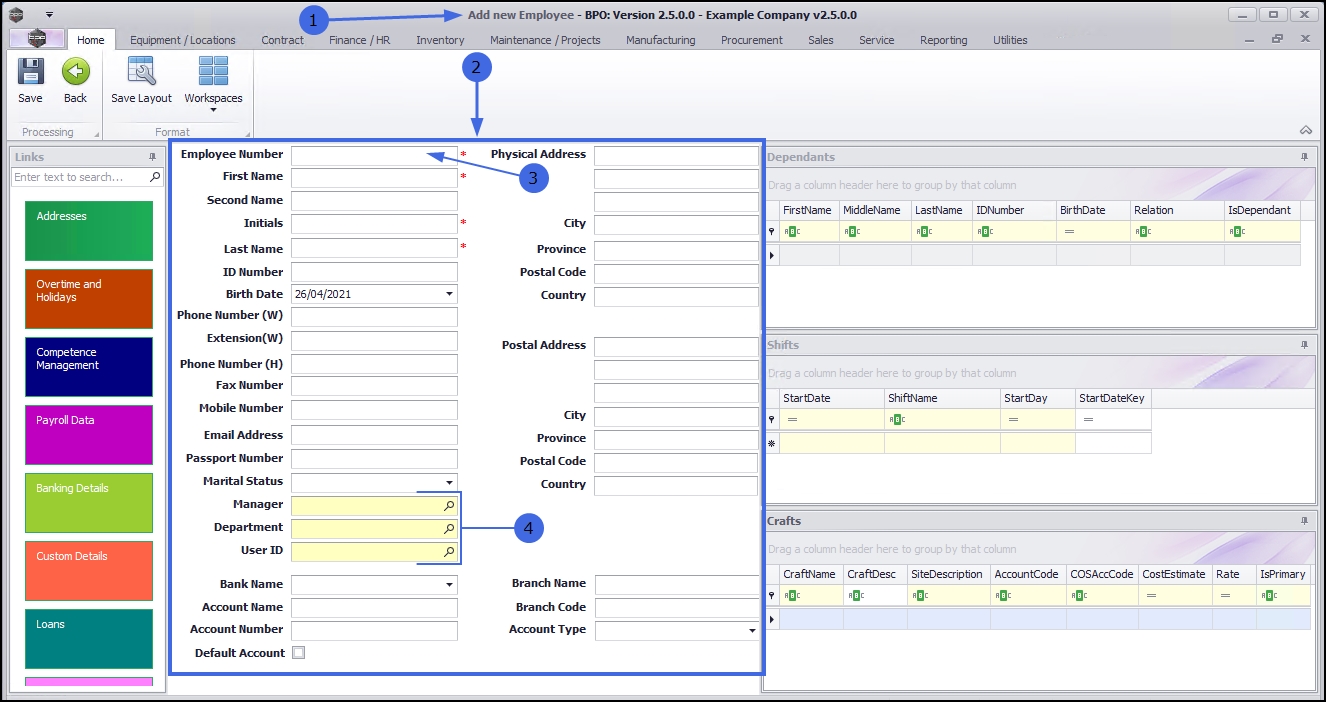The image size is (1326, 702).
Task: Click the Links search text box
Action: pos(80,177)
